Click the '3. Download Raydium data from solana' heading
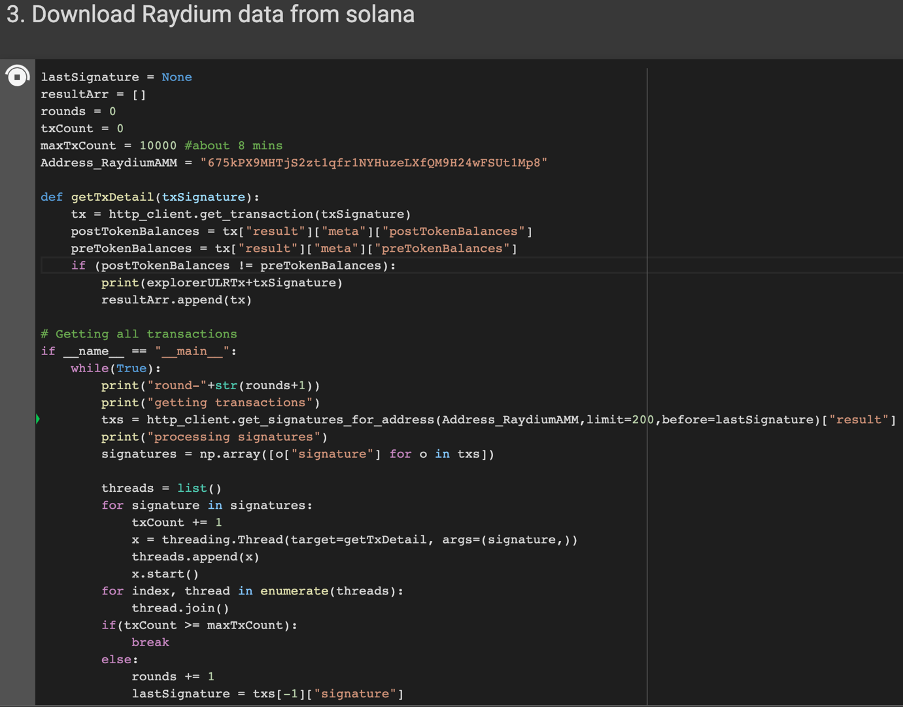 (x=210, y=14)
